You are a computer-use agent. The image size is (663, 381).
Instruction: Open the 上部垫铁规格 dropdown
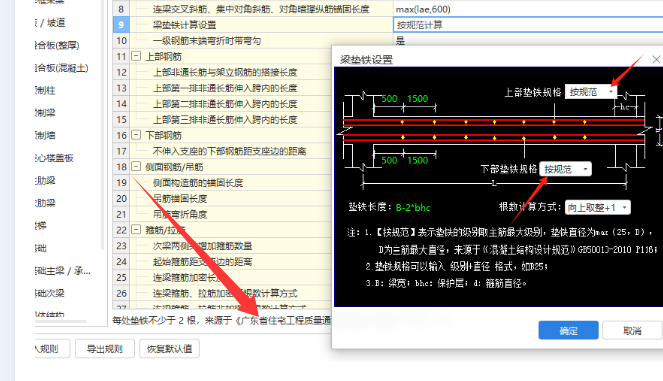pos(591,92)
